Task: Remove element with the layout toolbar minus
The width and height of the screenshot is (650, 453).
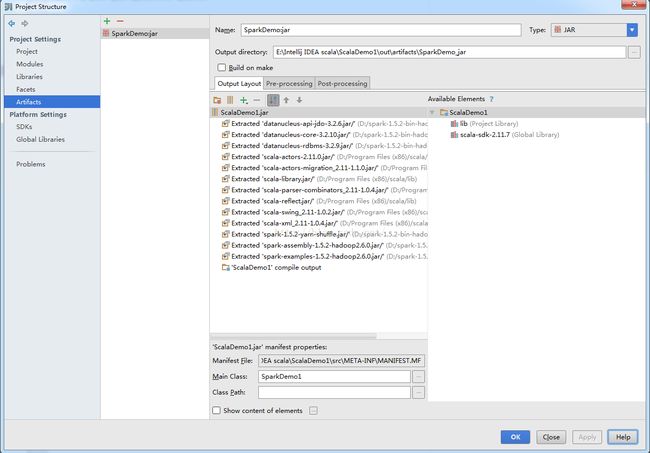Action: pyautogui.click(x=257, y=100)
